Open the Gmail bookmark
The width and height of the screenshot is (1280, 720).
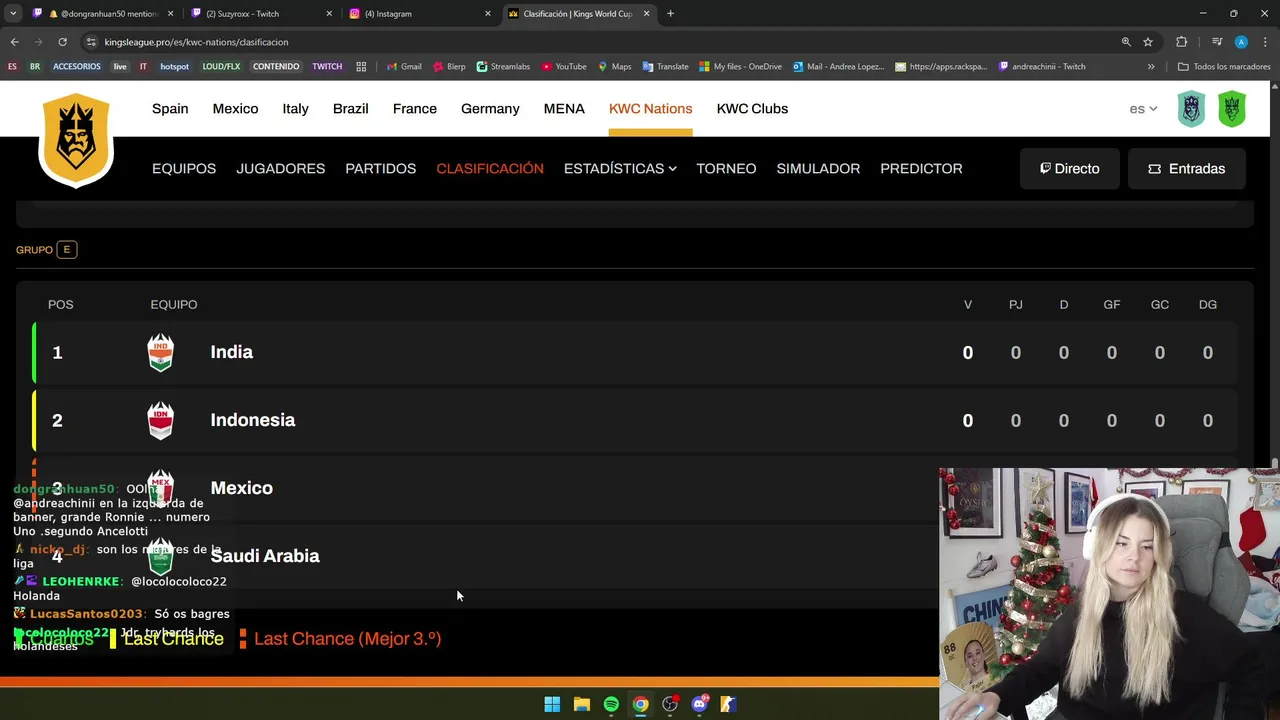point(404,67)
